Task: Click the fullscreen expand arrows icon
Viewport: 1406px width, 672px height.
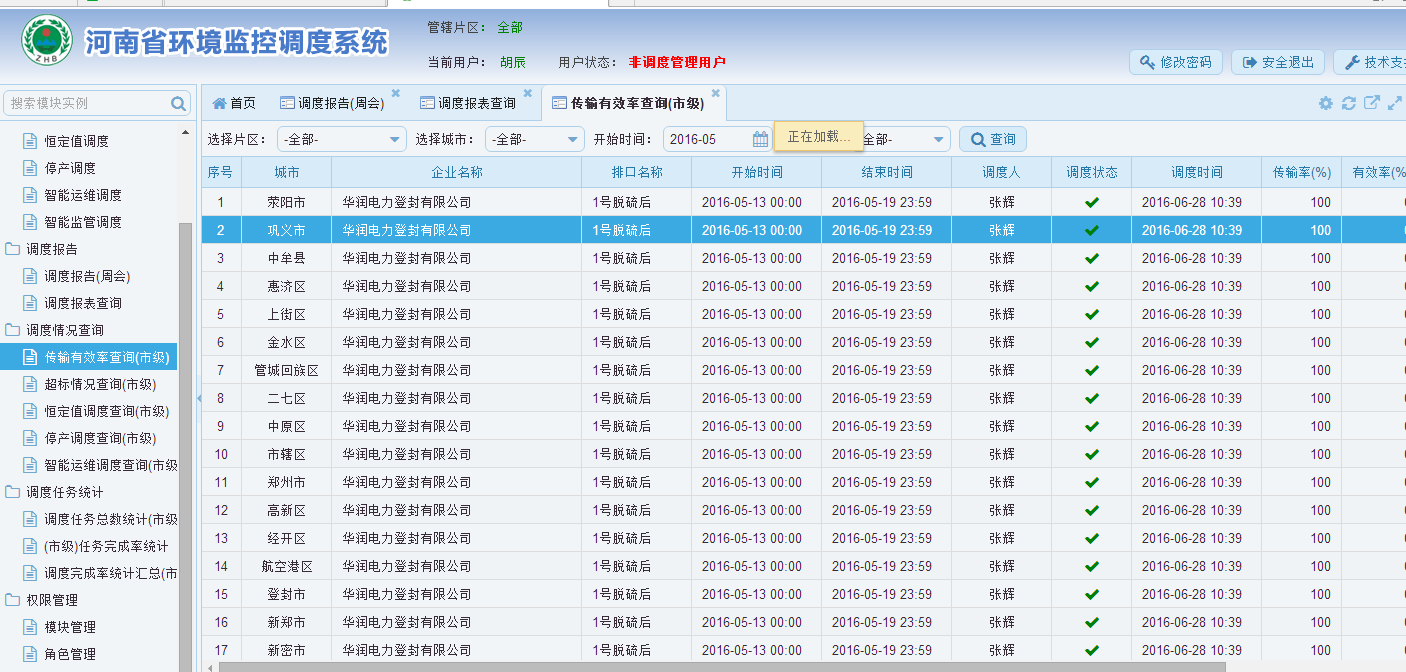Action: (1395, 103)
